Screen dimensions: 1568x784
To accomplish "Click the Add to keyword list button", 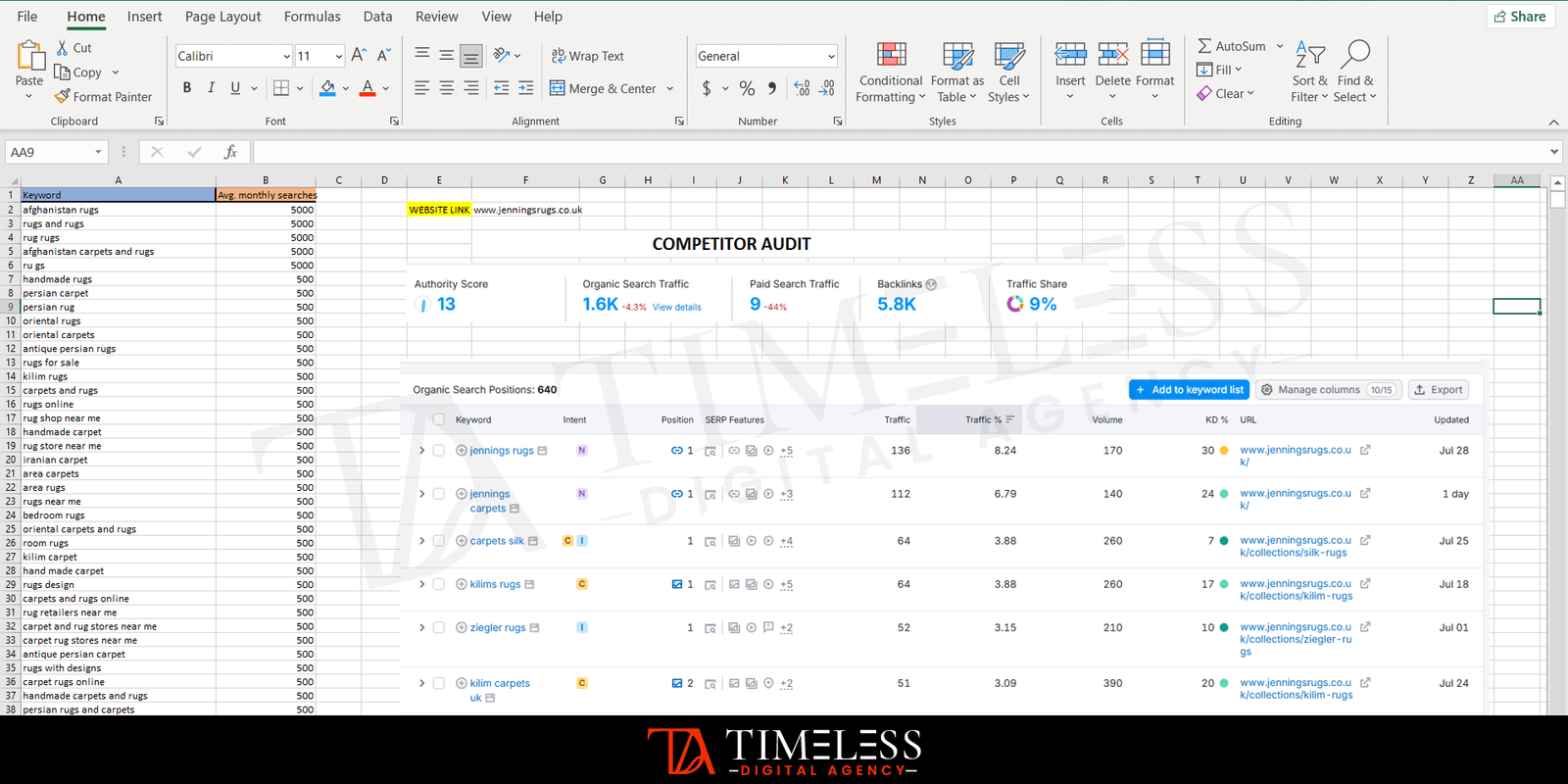I will [1189, 390].
